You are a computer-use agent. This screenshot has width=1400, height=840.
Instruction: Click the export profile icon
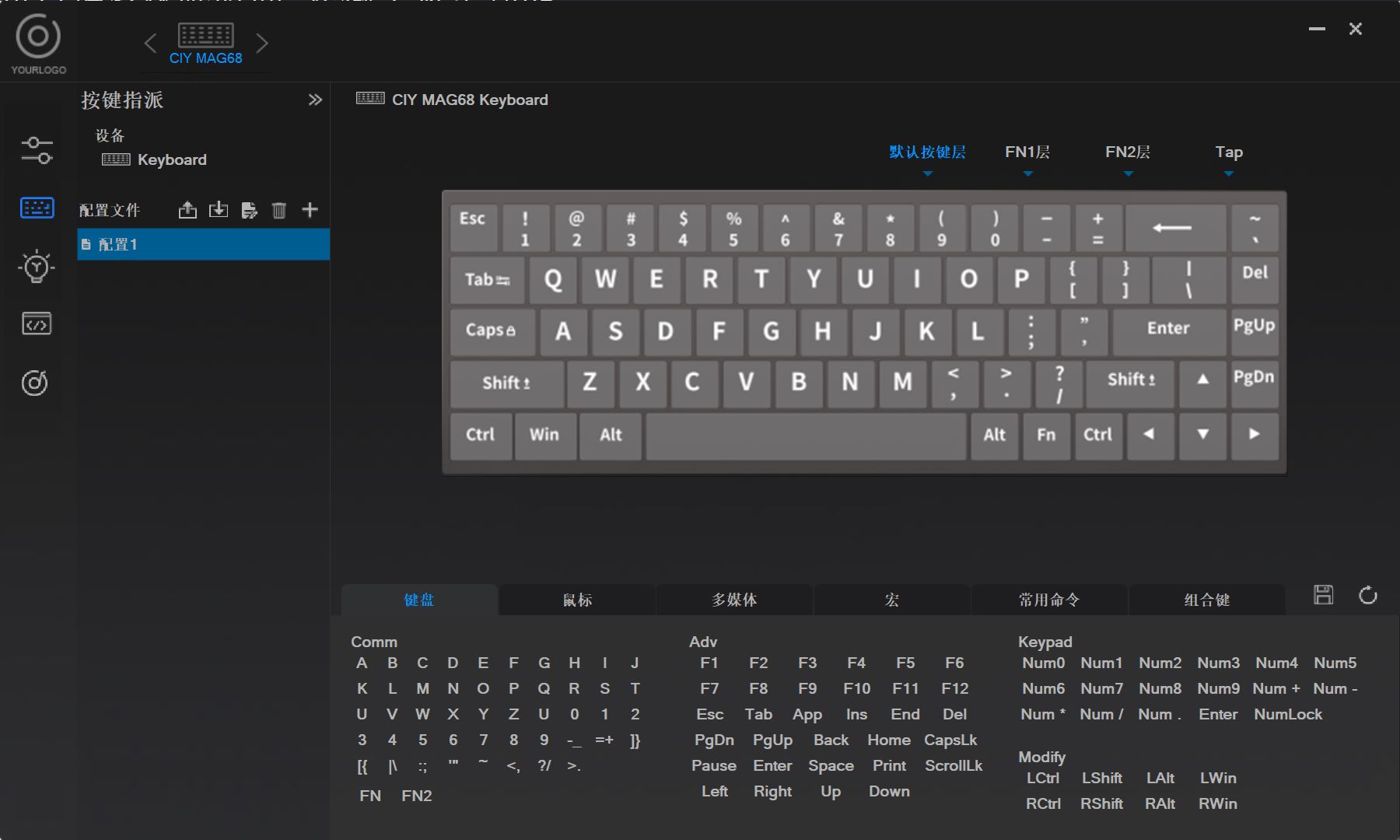click(187, 210)
